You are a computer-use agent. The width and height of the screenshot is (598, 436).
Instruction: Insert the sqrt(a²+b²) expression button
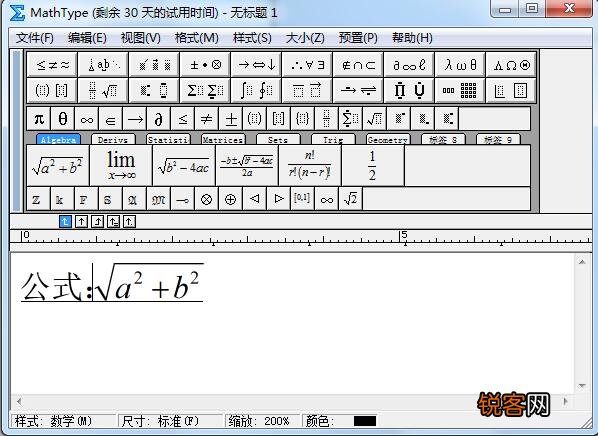coord(58,166)
